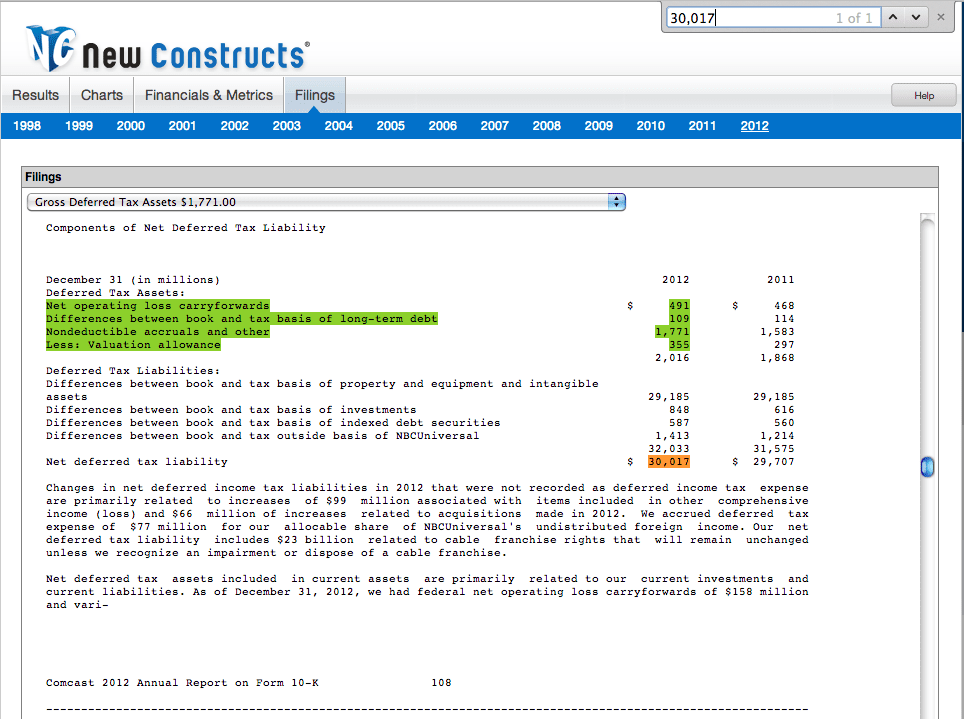Select the 1999 filing year
The height and width of the screenshot is (719, 964).
79,126
